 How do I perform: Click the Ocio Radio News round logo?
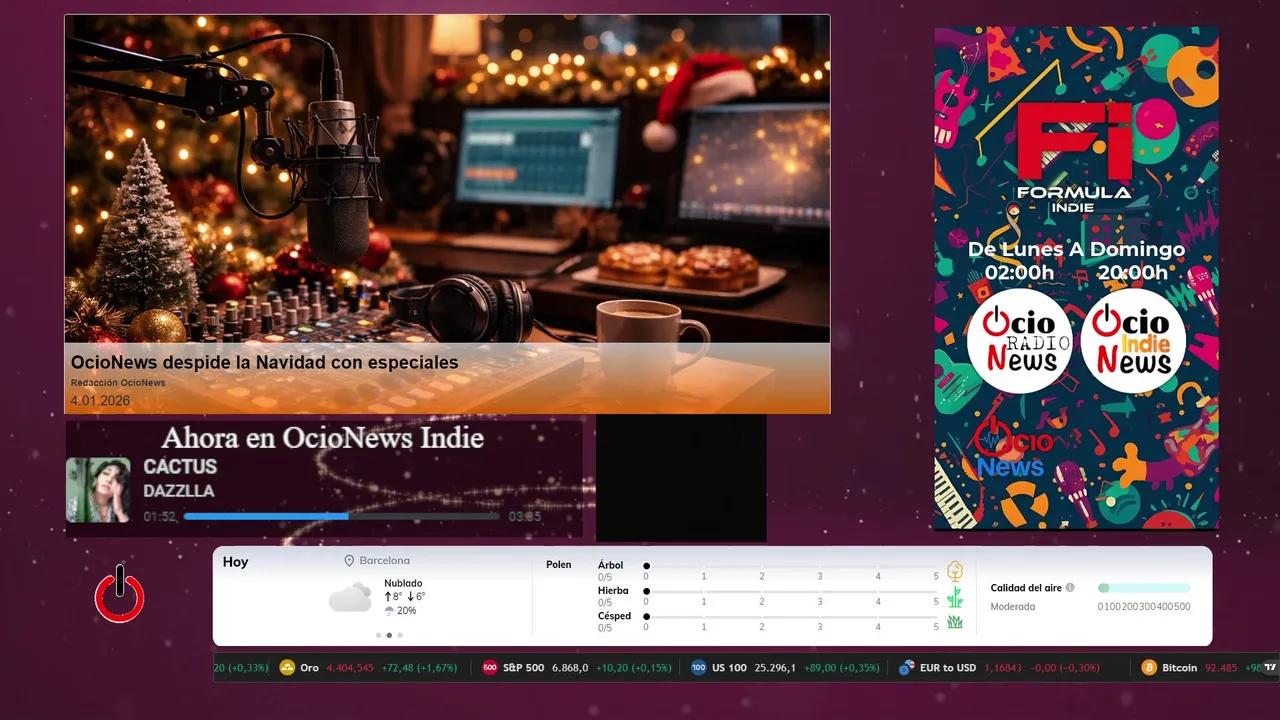pos(1019,341)
